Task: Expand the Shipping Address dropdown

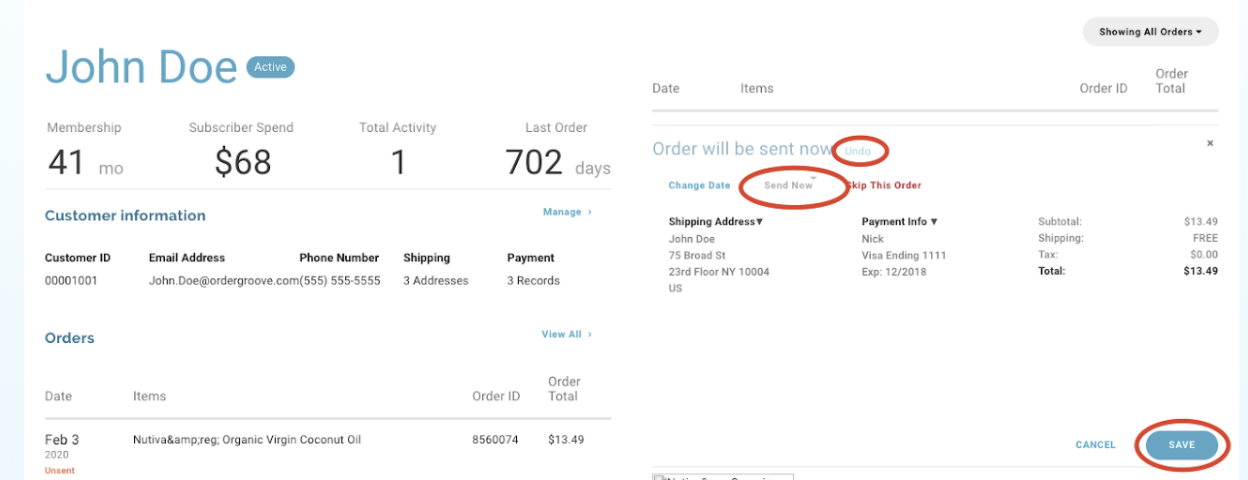Action: tap(715, 222)
